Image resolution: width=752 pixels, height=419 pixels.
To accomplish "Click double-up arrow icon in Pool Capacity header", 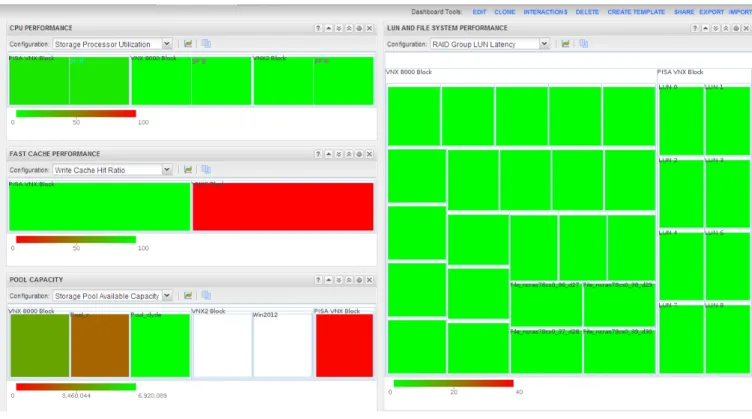I will [349, 280].
